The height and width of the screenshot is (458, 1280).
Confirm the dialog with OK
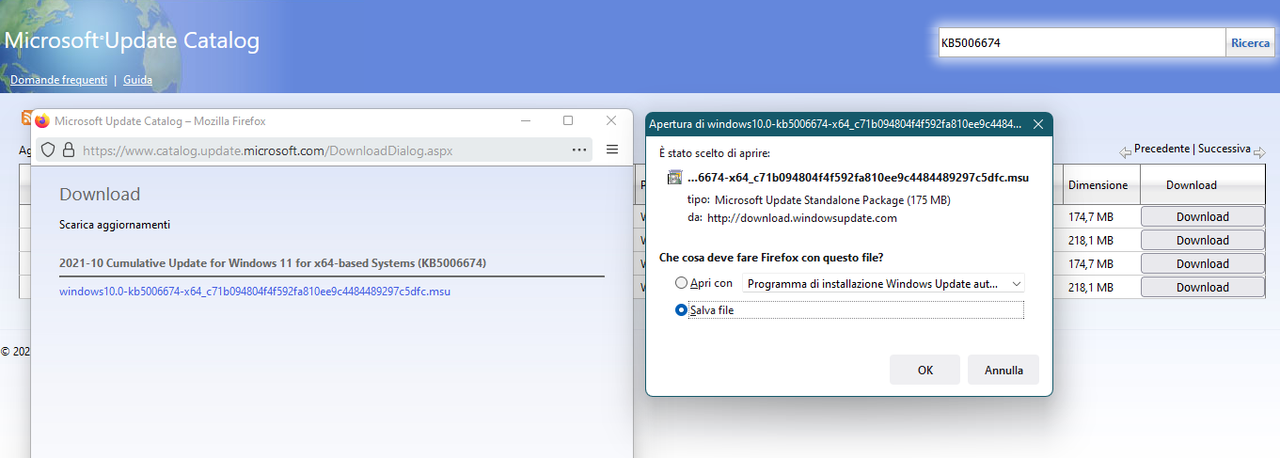(925, 370)
